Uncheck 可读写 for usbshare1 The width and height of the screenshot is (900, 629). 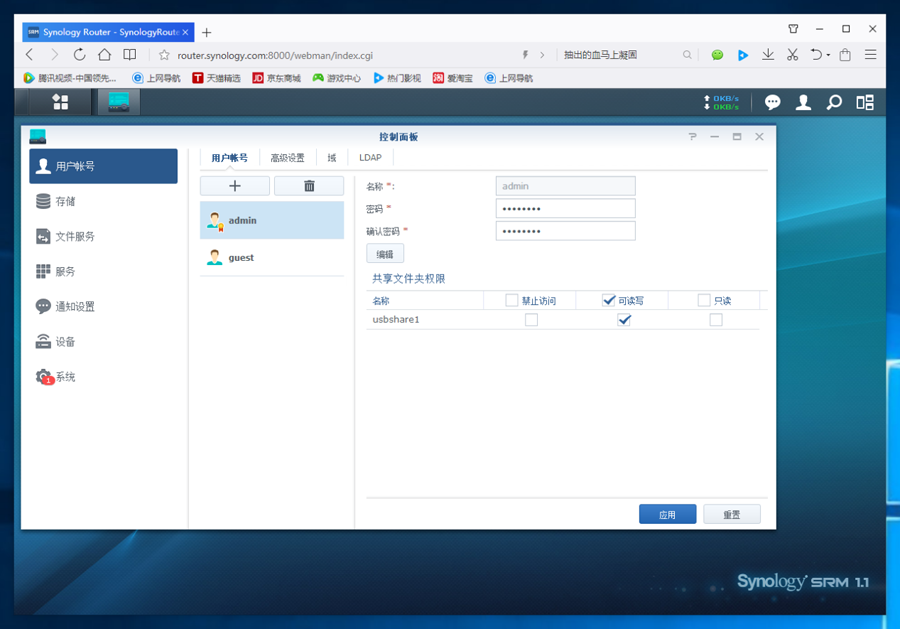(x=624, y=320)
